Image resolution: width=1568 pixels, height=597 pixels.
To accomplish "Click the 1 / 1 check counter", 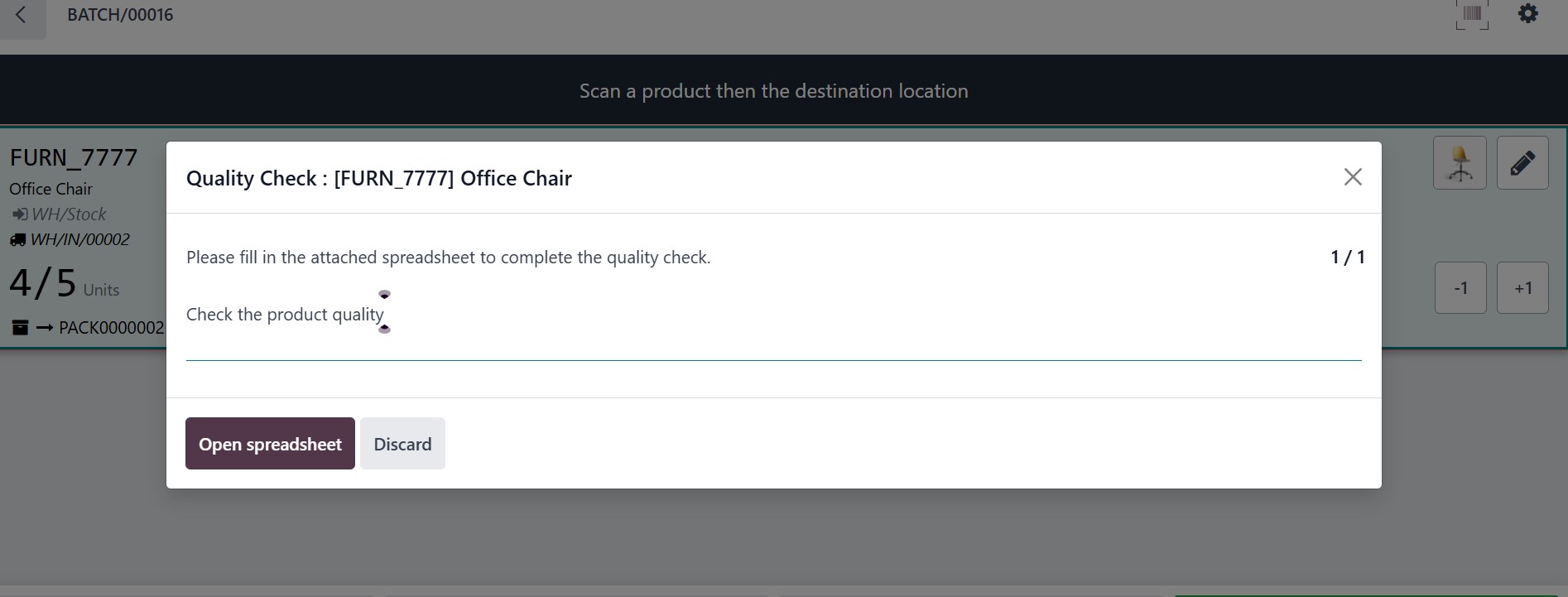I will click(1347, 258).
